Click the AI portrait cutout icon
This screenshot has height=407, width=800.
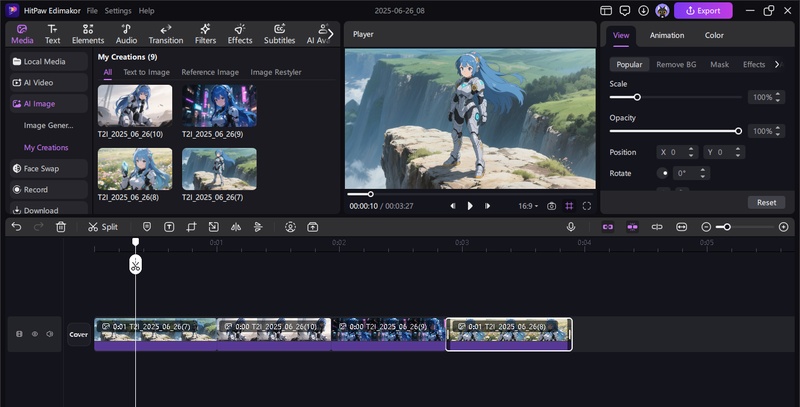tap(290, 227)
